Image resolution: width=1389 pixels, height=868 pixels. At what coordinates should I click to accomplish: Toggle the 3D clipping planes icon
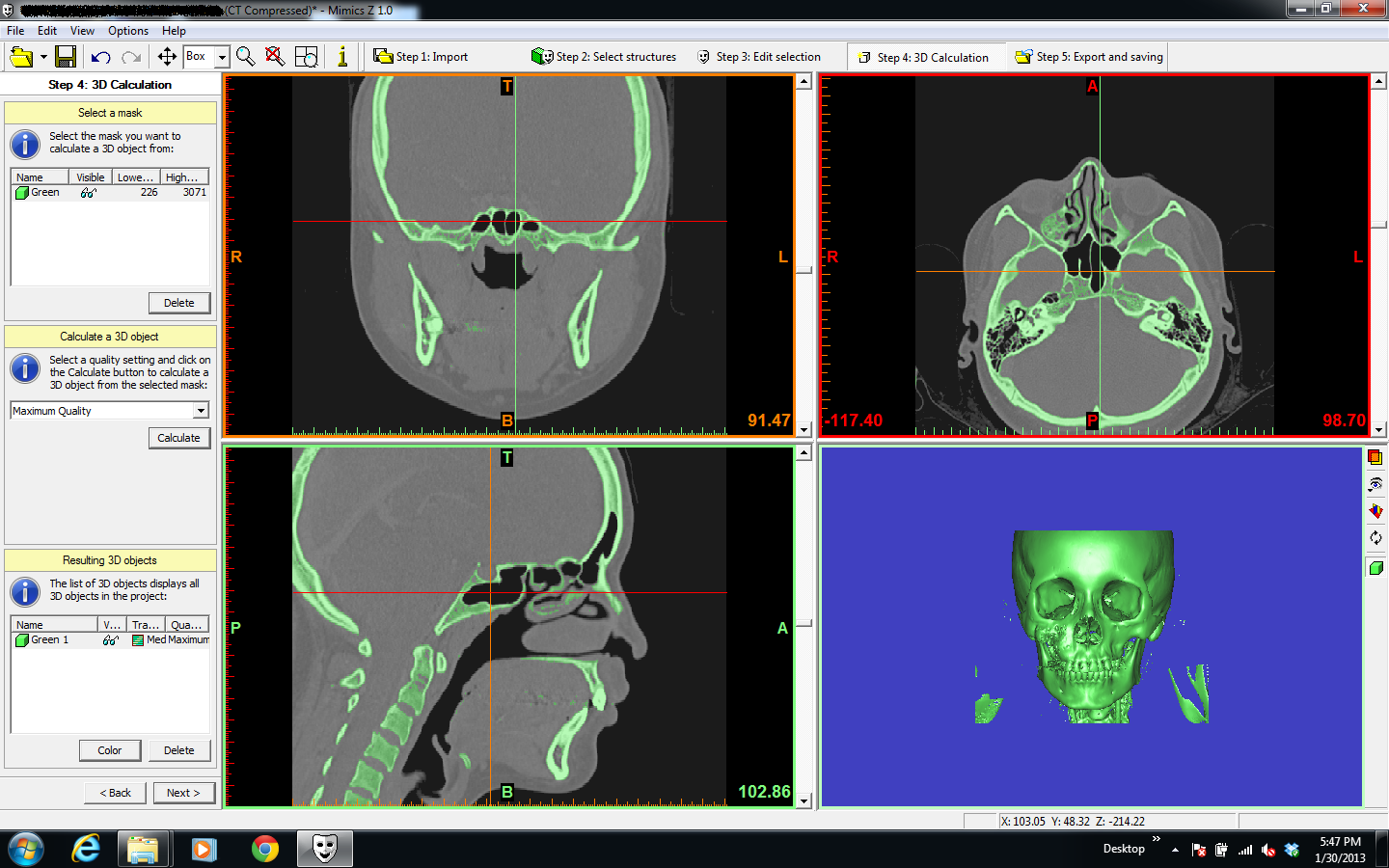tap(1375, 511)
